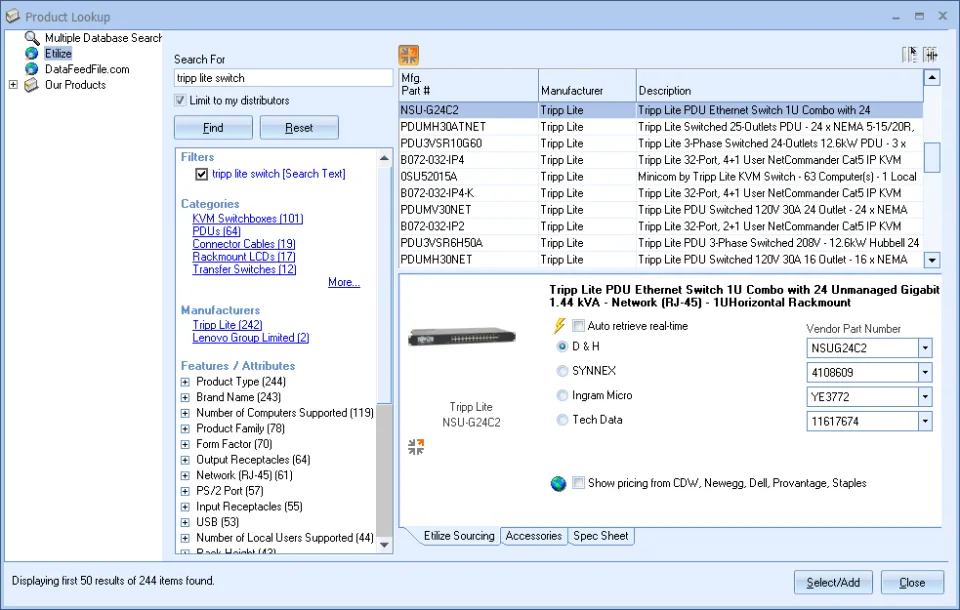Select the SYNNEX radio button

(562, 371)
